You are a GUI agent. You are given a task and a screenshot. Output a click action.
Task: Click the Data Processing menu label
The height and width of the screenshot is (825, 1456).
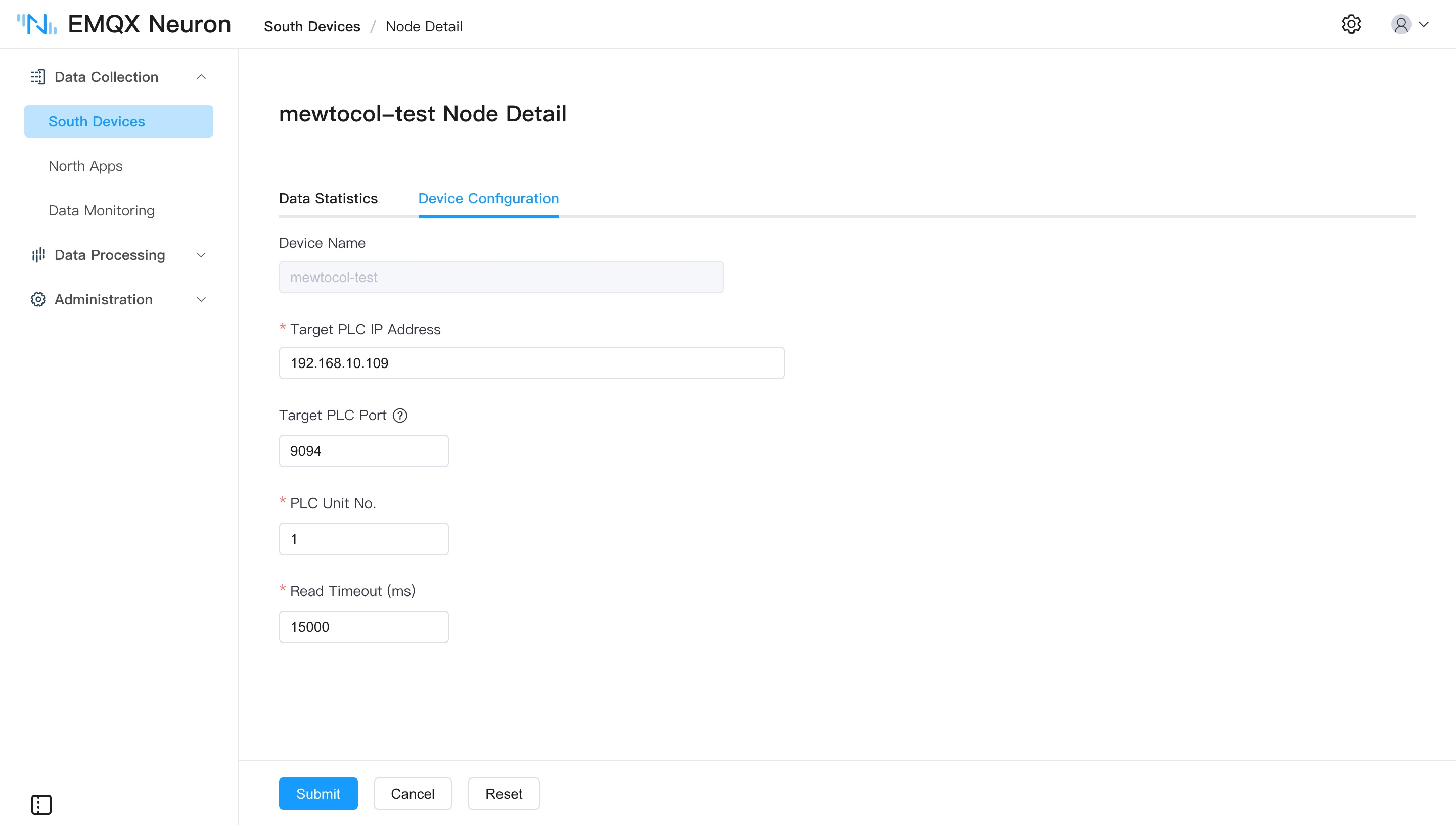pos(110,255)
